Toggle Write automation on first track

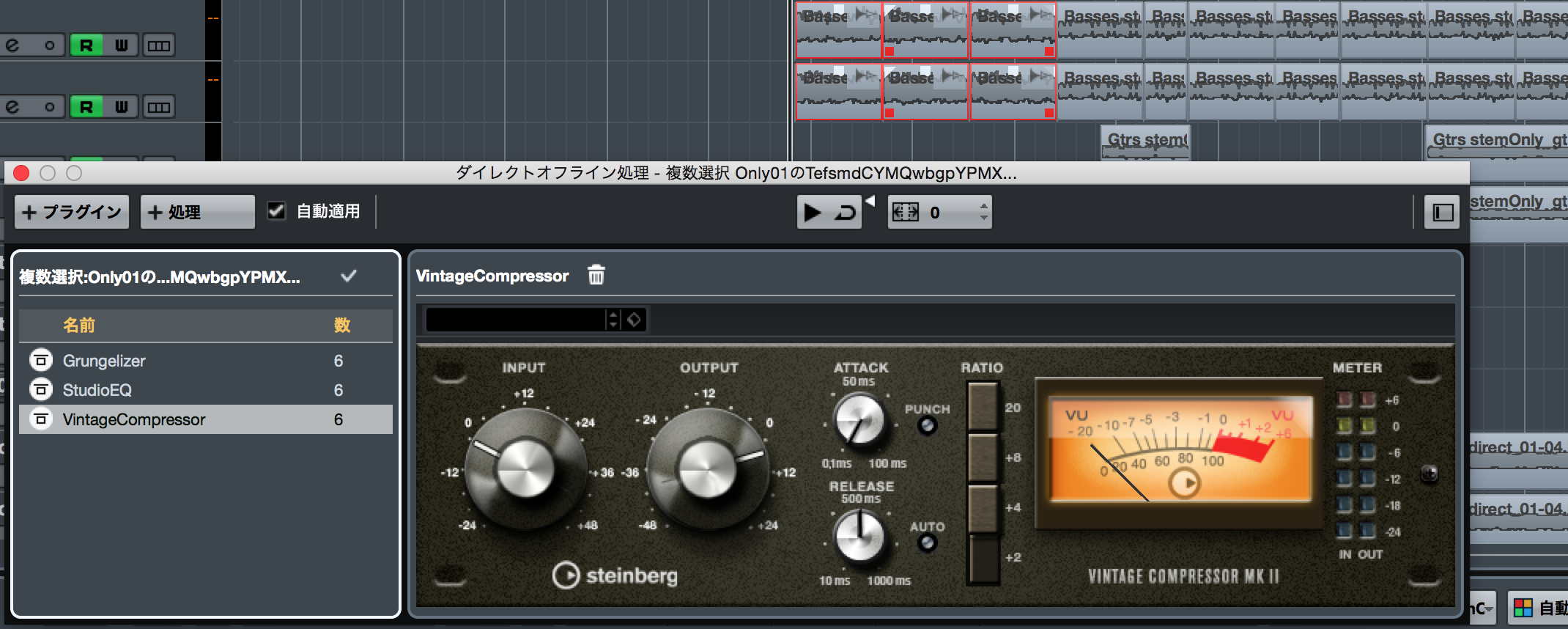[121, 45]
